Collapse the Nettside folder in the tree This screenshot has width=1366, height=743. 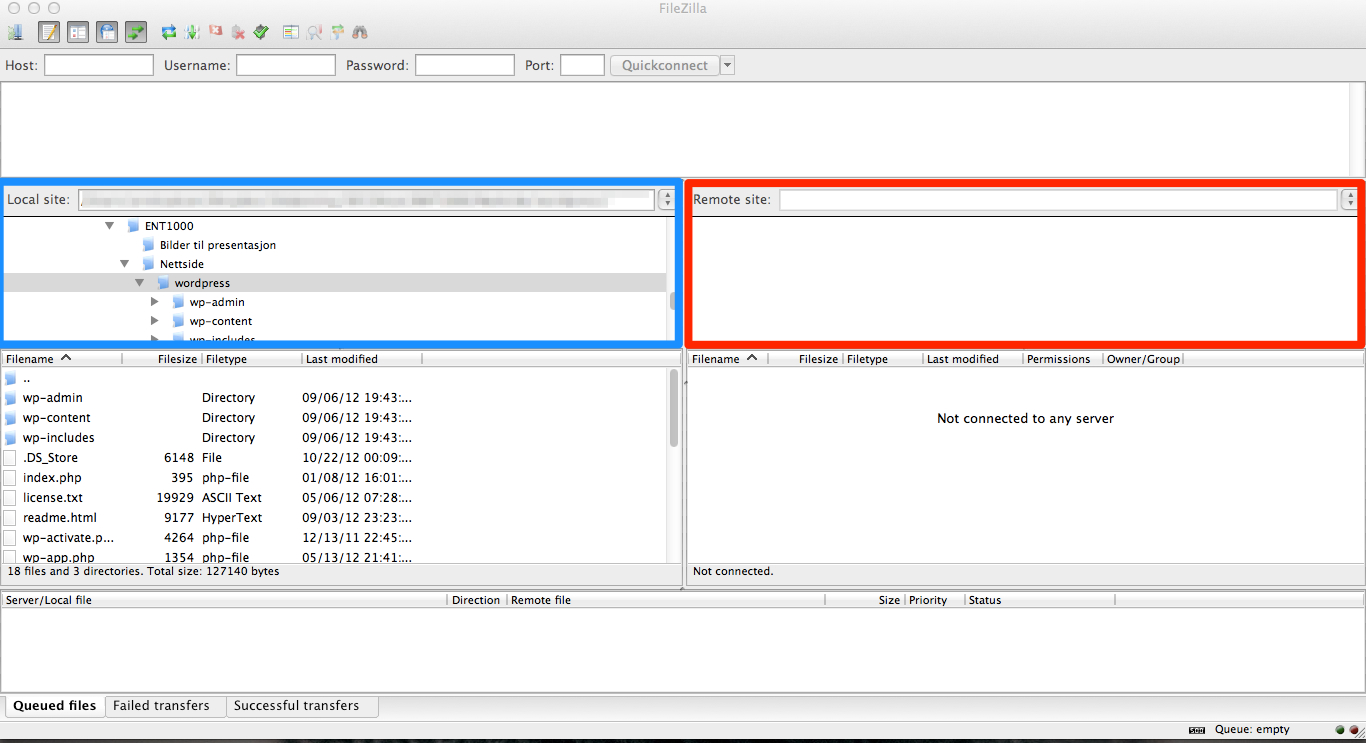pyautogui.click(x=125, y=264)
